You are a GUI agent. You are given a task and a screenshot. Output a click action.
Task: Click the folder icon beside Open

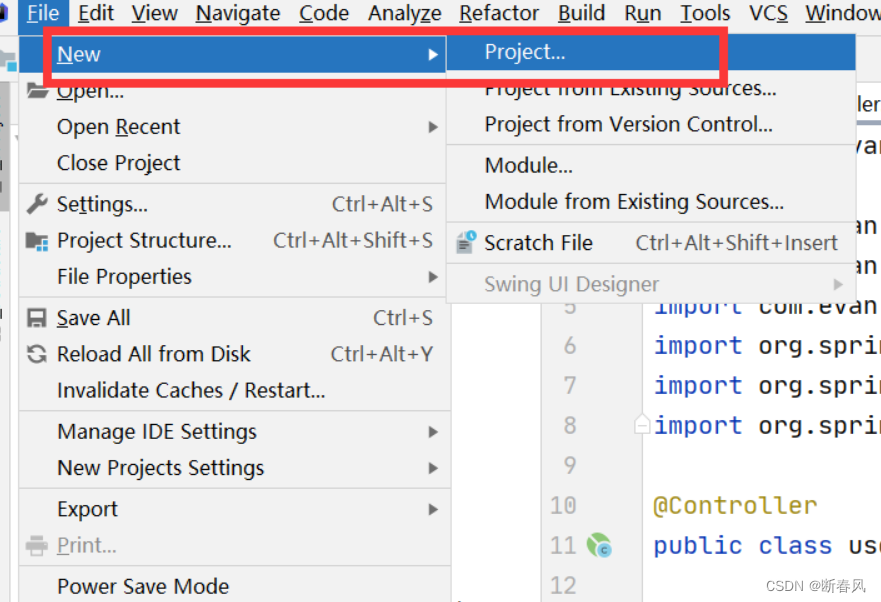37,91
